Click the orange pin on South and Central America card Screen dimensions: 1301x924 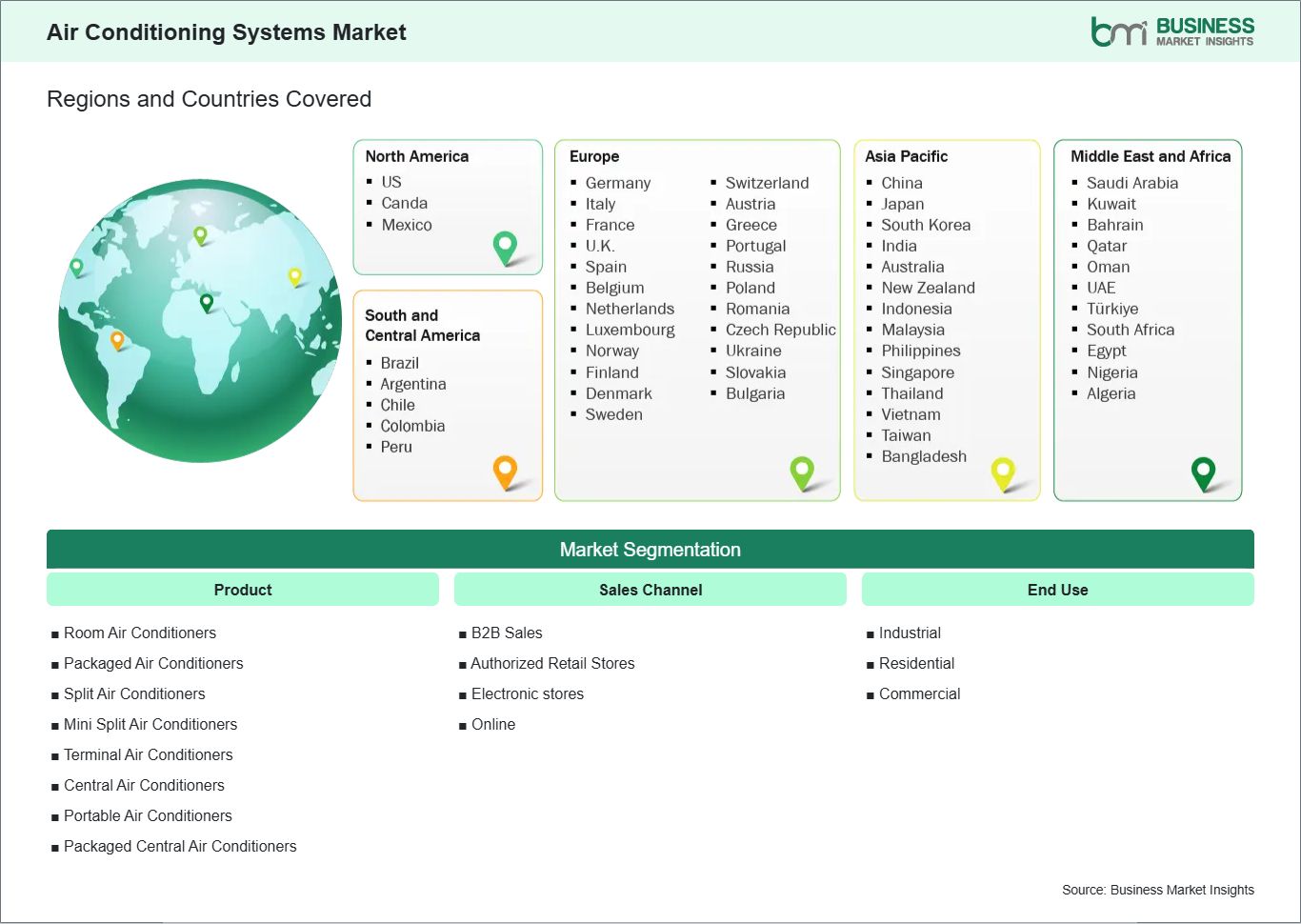(504, 471)
